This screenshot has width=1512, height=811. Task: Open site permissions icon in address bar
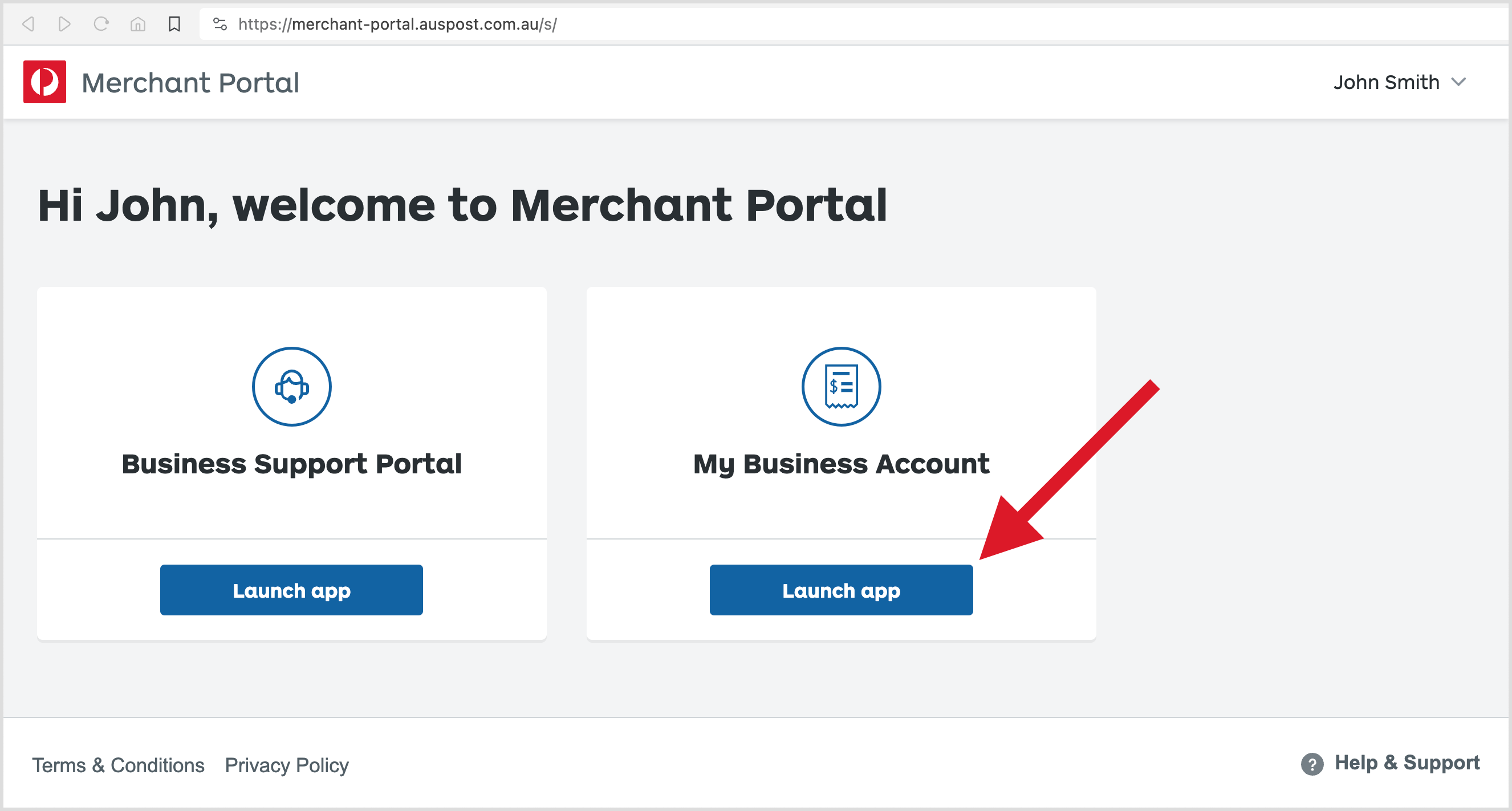(220, 24)
